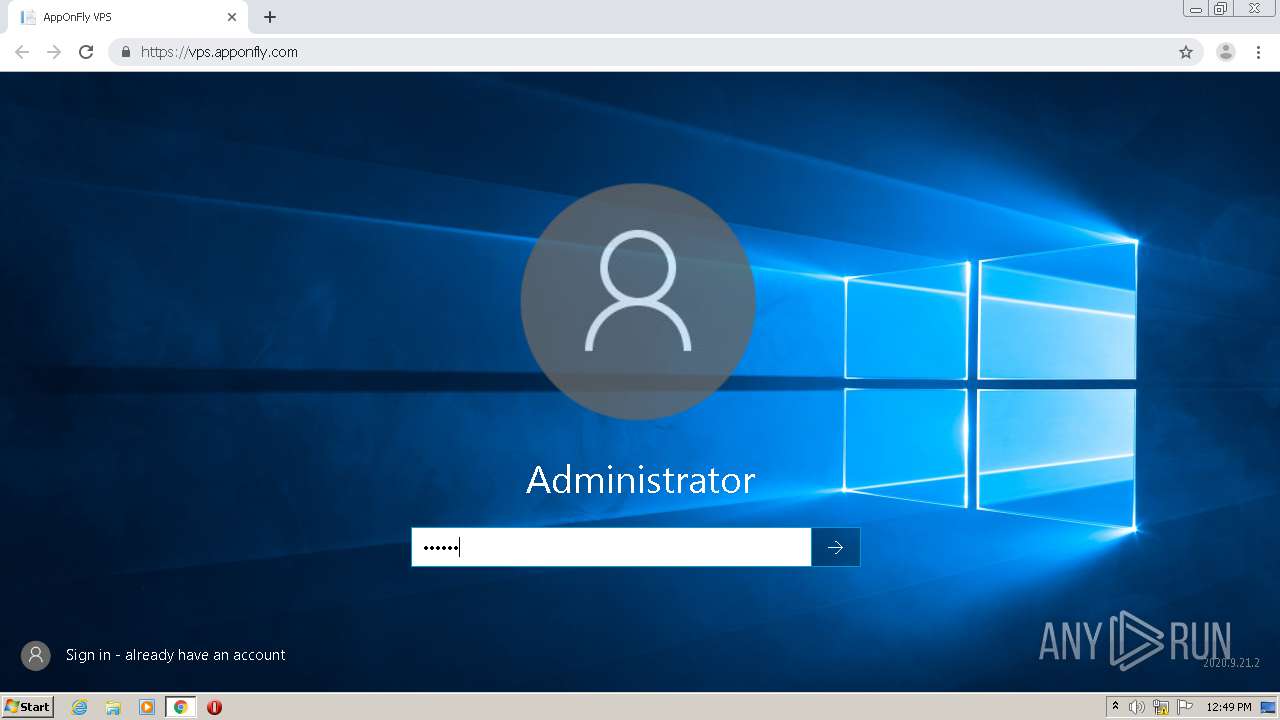
Task: Open Windows Explorer from the taskbar
Action: 113,707
